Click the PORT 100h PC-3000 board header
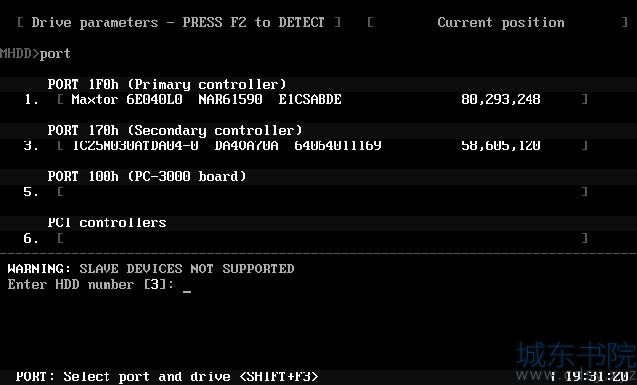637x385 pixels. pyautogui.click(x=147, y=176)
